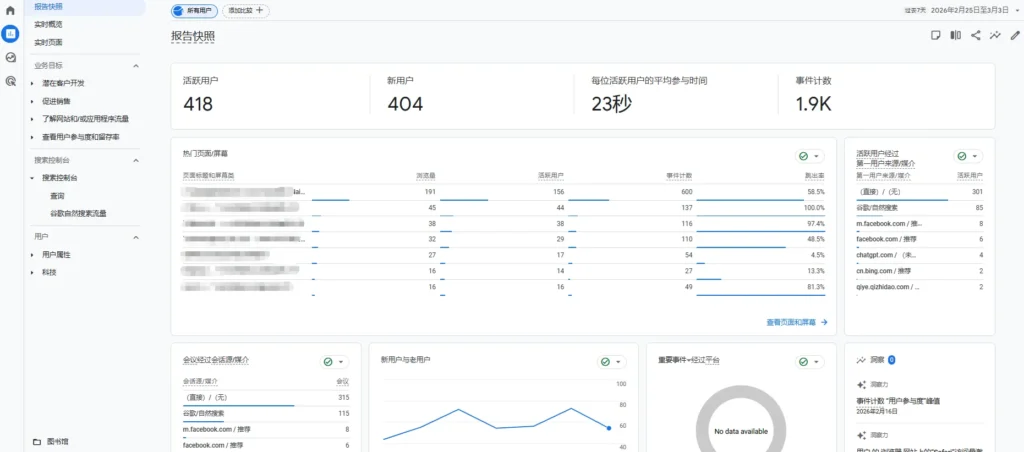Click 洞察 count badge 0

pyautogui.click(x=891, y=360)
